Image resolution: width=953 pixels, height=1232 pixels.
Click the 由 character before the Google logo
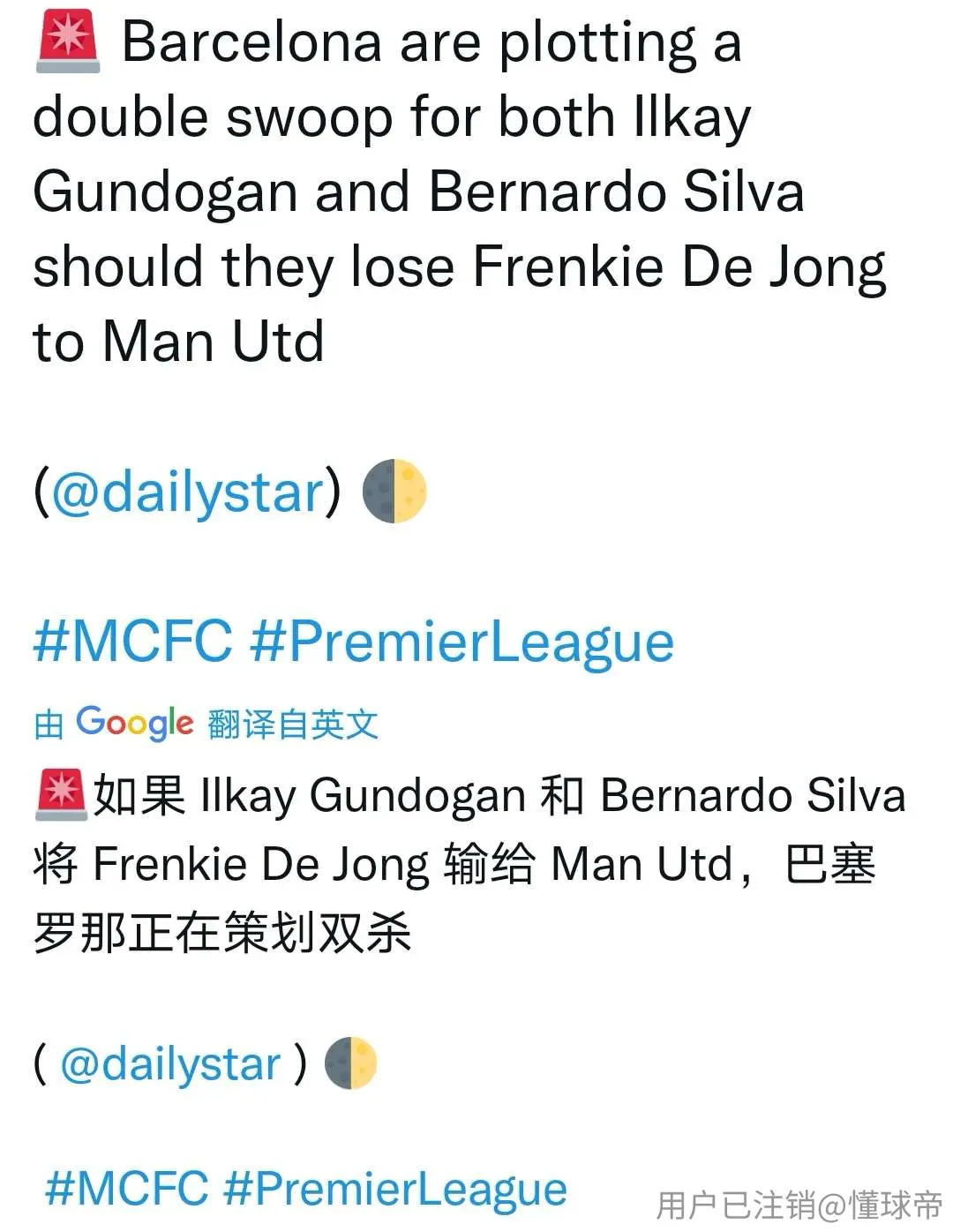coord(49,725)
